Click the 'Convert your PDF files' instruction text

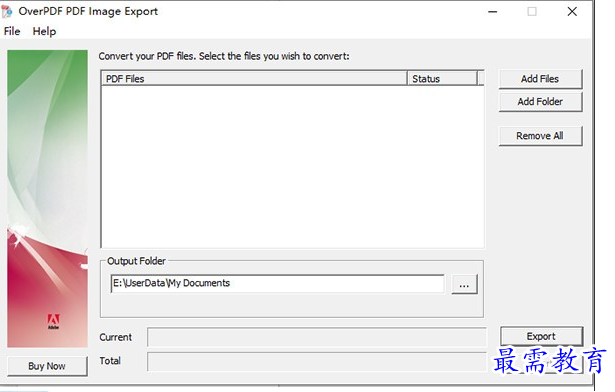(x=224, y=57)
